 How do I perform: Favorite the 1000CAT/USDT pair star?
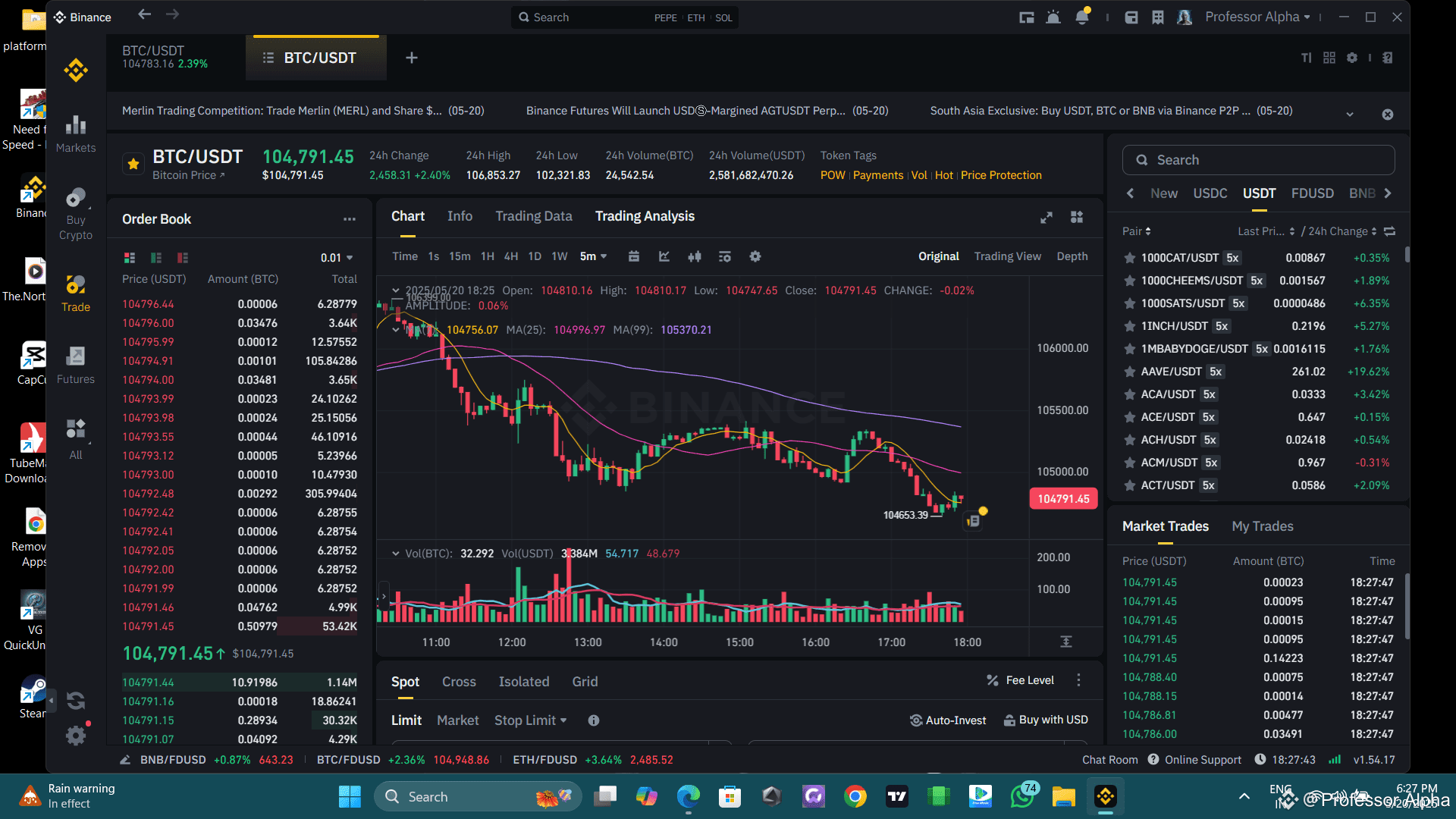tap(1130, 258)
